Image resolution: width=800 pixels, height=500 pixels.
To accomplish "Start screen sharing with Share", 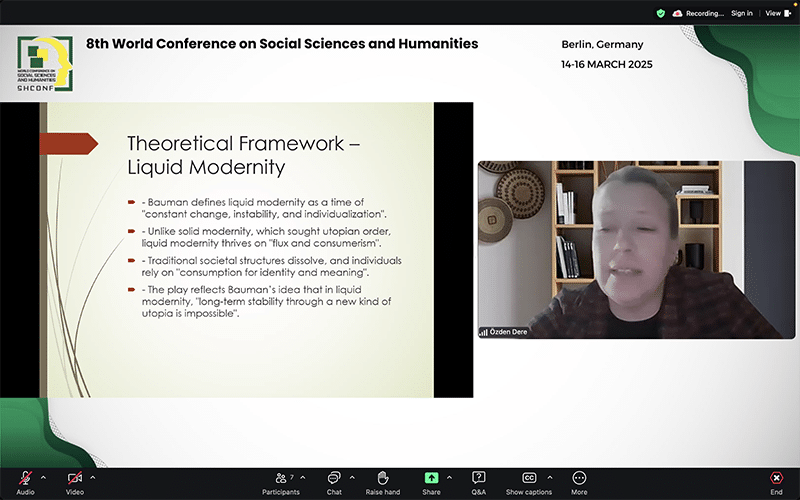I will [431, 479].
